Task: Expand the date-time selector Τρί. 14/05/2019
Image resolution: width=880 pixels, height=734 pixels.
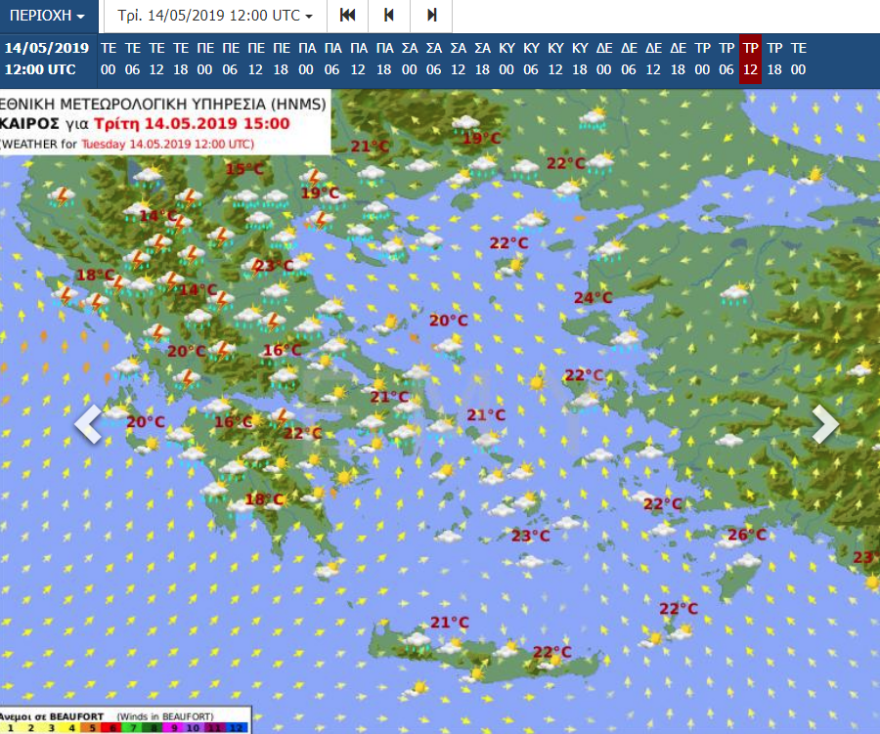Action: (x=215, y=16)
